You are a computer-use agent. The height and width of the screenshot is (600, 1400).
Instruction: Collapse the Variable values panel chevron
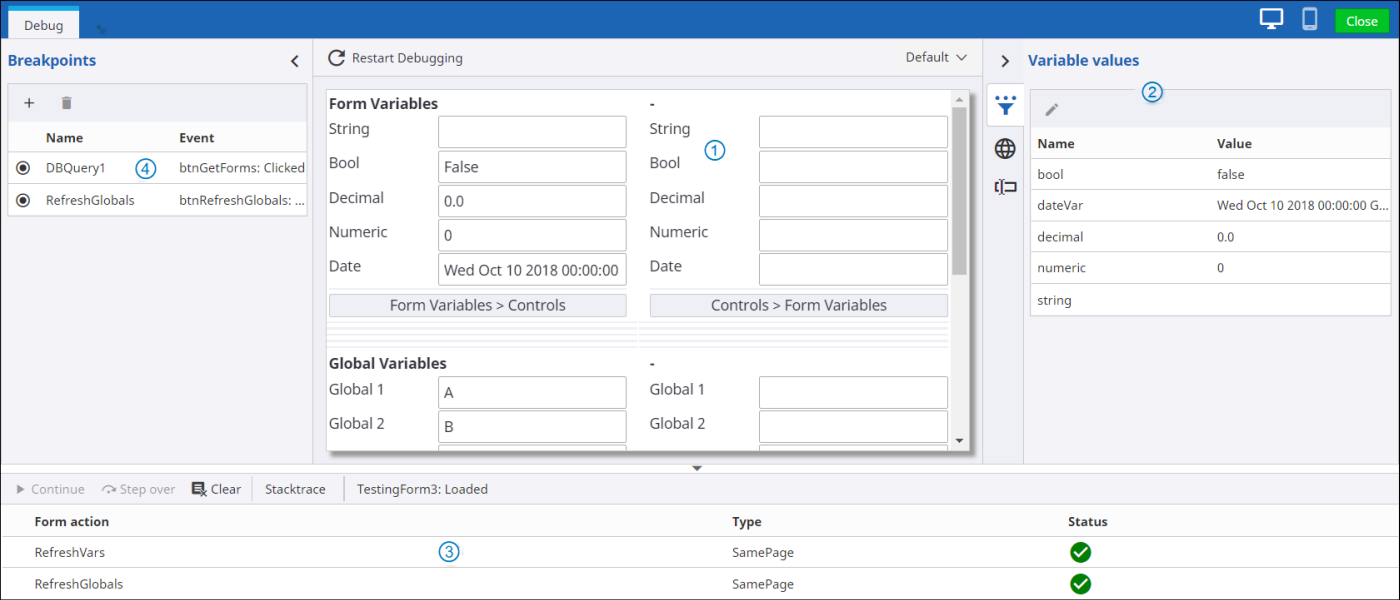click(x=1005, y=61)
